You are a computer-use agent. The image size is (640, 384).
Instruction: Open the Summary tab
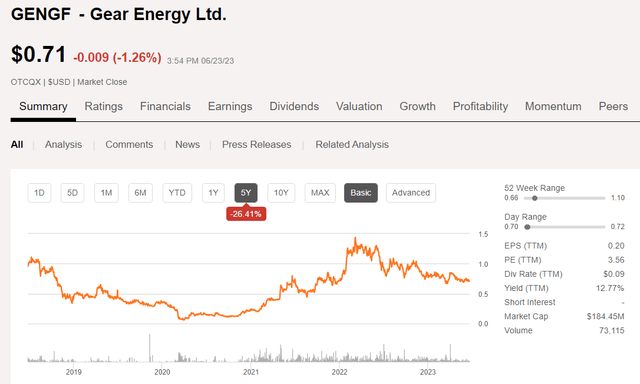coord(43,107)
